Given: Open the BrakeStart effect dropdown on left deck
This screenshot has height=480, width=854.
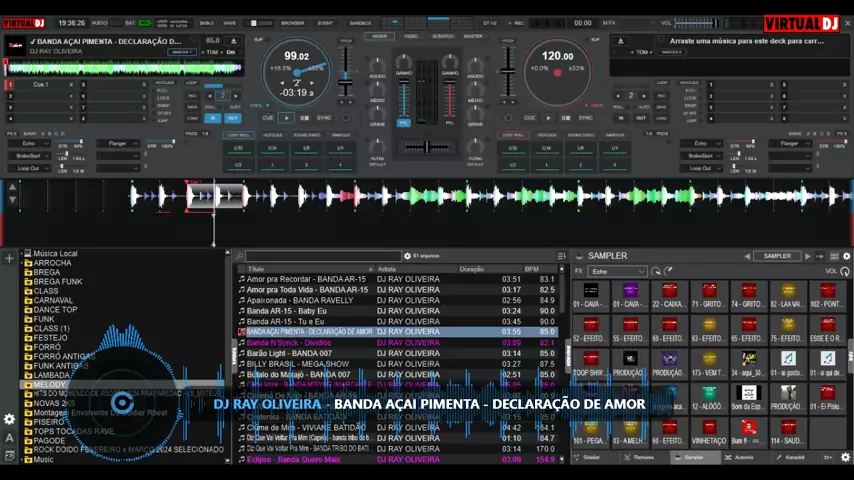Looking at the screenshot, I should (x=29, y=156).
